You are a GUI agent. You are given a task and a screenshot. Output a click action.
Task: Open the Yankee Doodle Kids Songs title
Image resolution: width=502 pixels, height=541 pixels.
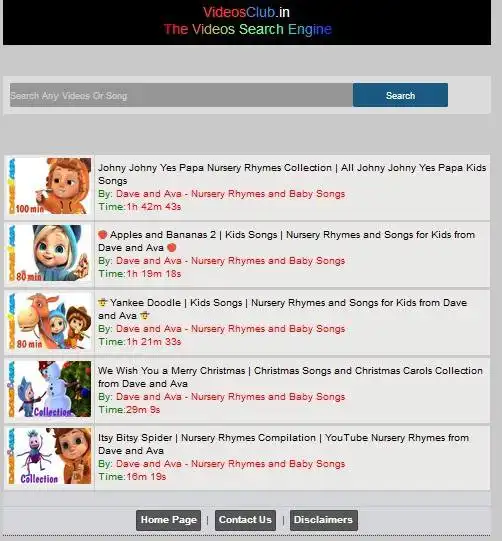click(x=282, y=309)
